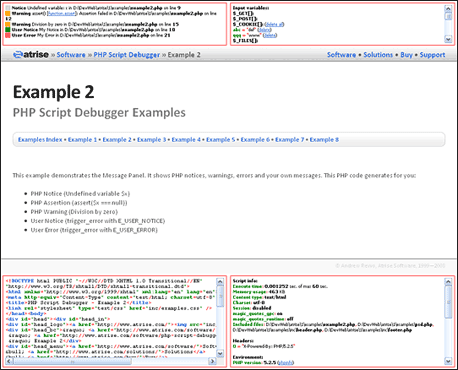458x370 pixels.
Task: Click 'PHP Notice (Undefined variable $x)' bullet
Action: 80,194
